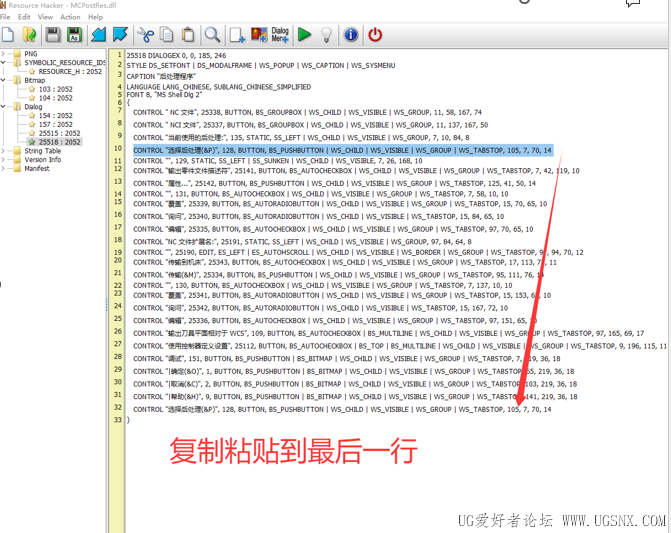Expand the PNG folder node
This screenshot has height=533, width=671.
tap(3, 54)
